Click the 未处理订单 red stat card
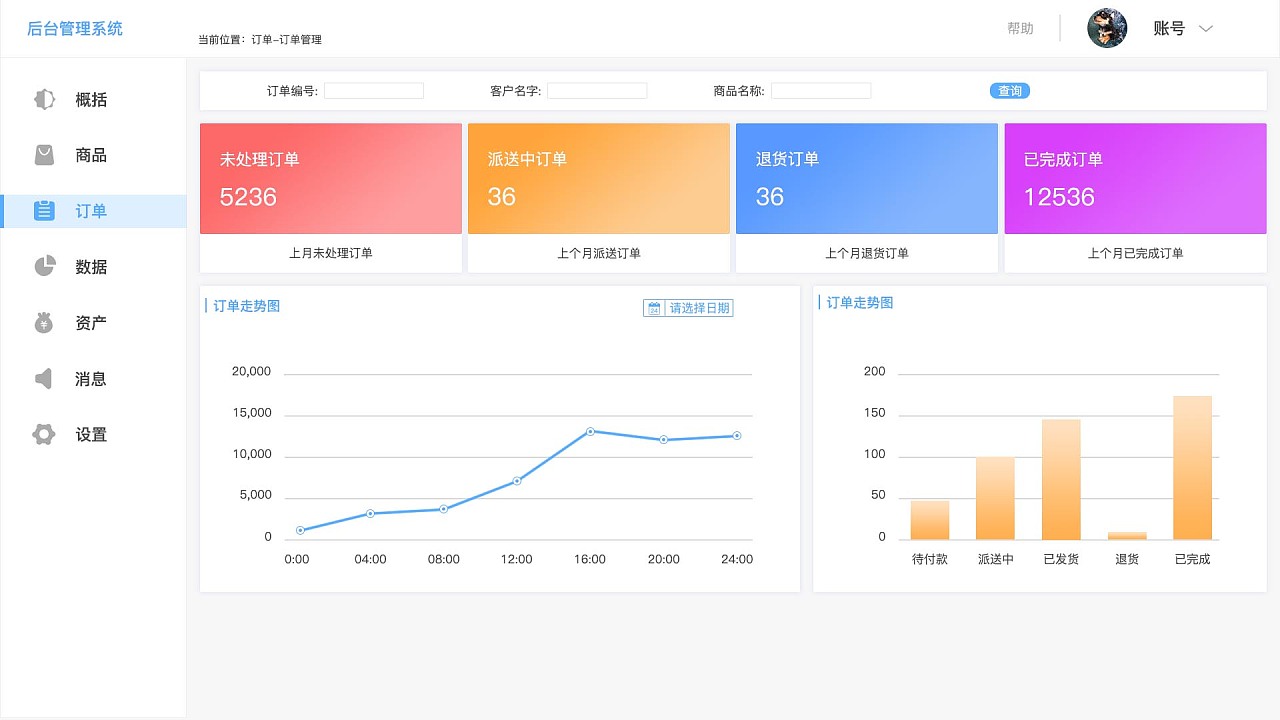This screenshot has width=1280, height=720. (330, 178)
